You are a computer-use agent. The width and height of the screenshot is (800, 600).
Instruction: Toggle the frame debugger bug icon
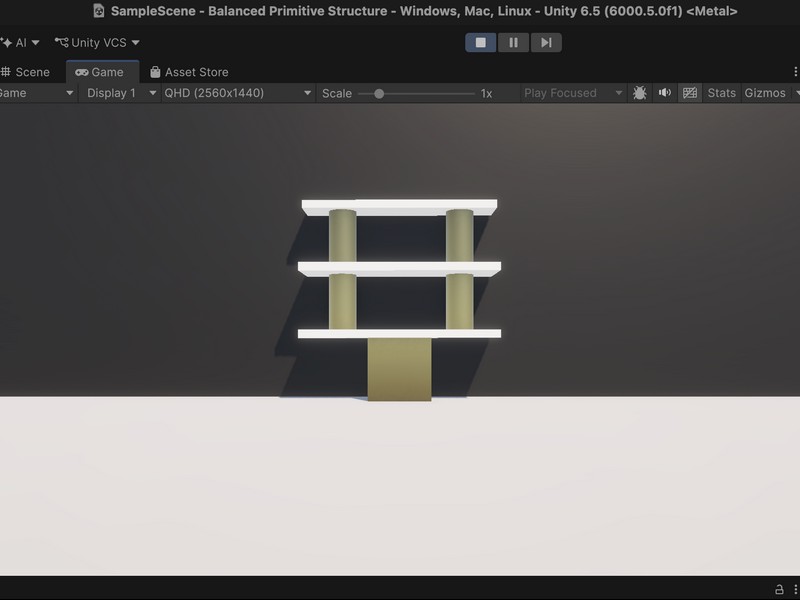[x=639, y=93]
